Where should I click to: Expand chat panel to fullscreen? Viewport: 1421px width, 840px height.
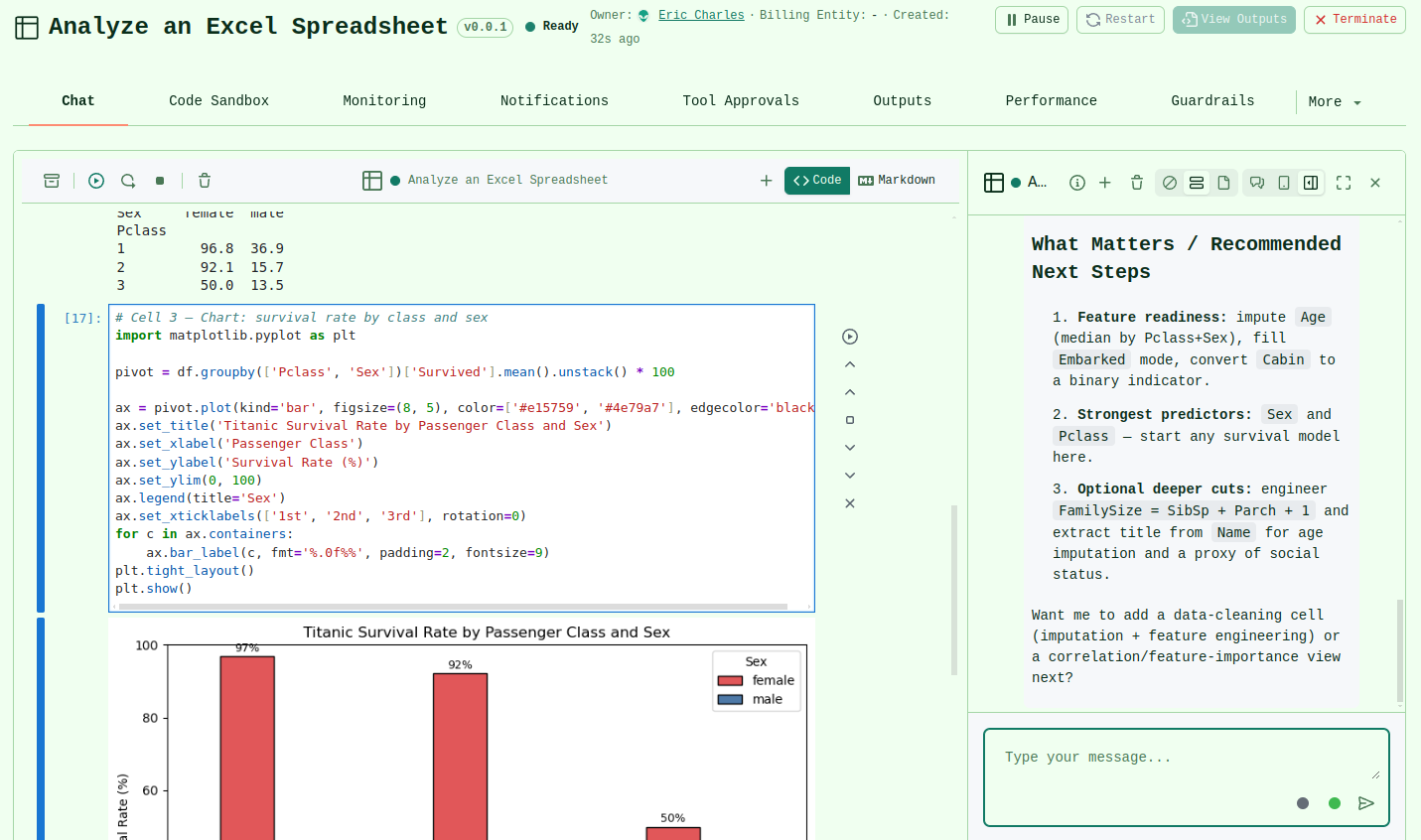click(x=1344, y=183)
